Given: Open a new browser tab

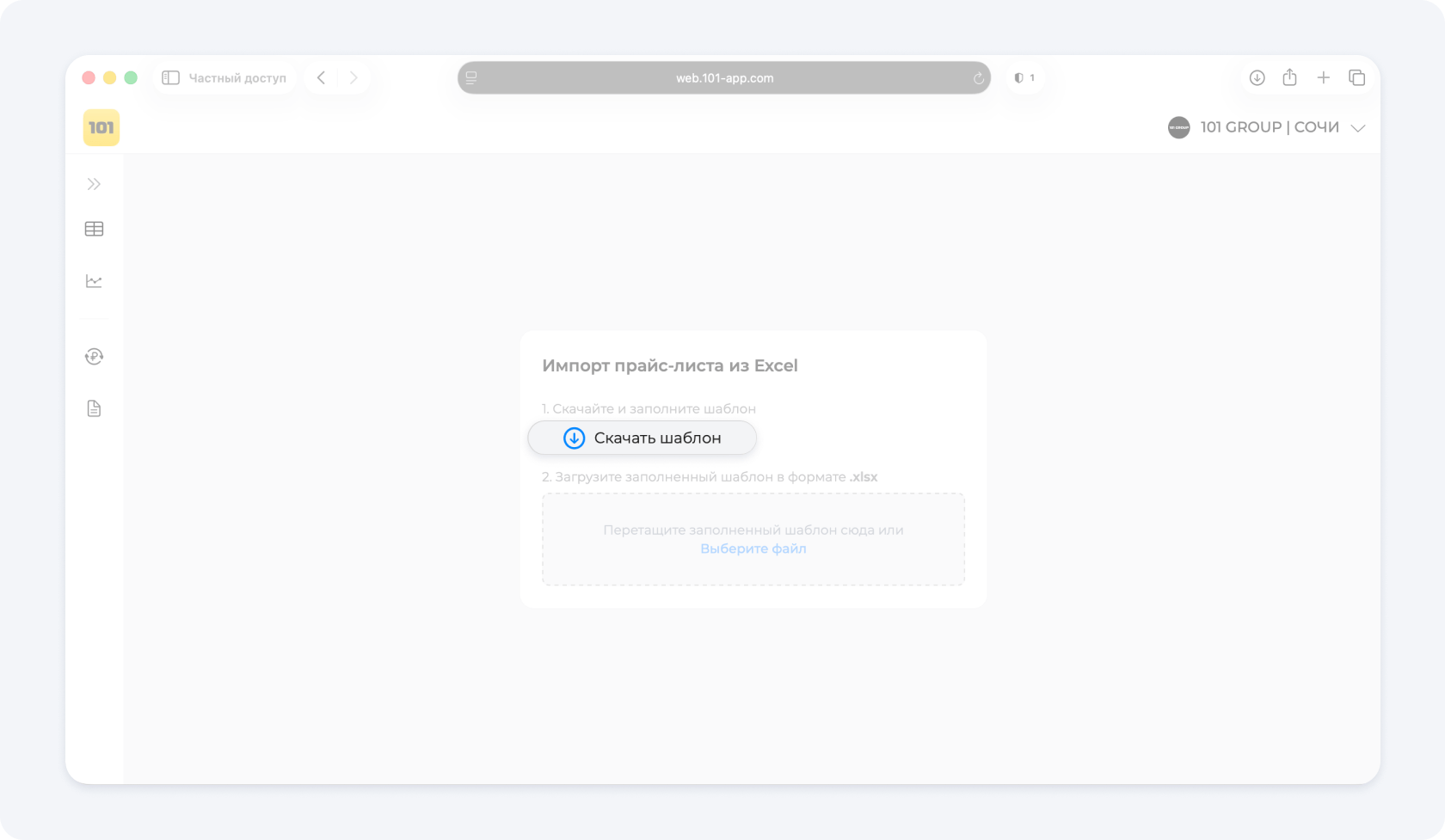Looking at the screenshot, I should tap(1323, 78).
